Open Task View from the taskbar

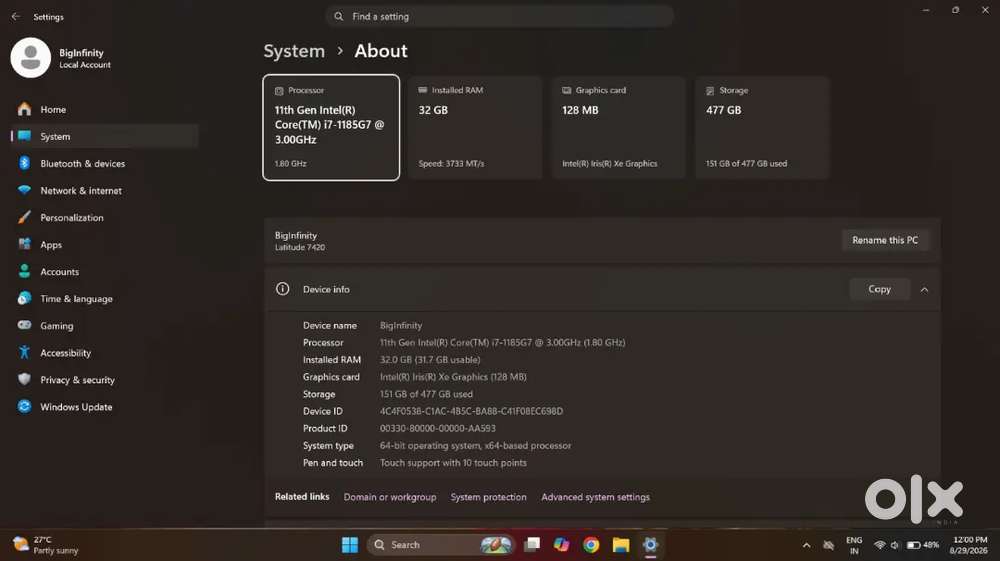532,544
